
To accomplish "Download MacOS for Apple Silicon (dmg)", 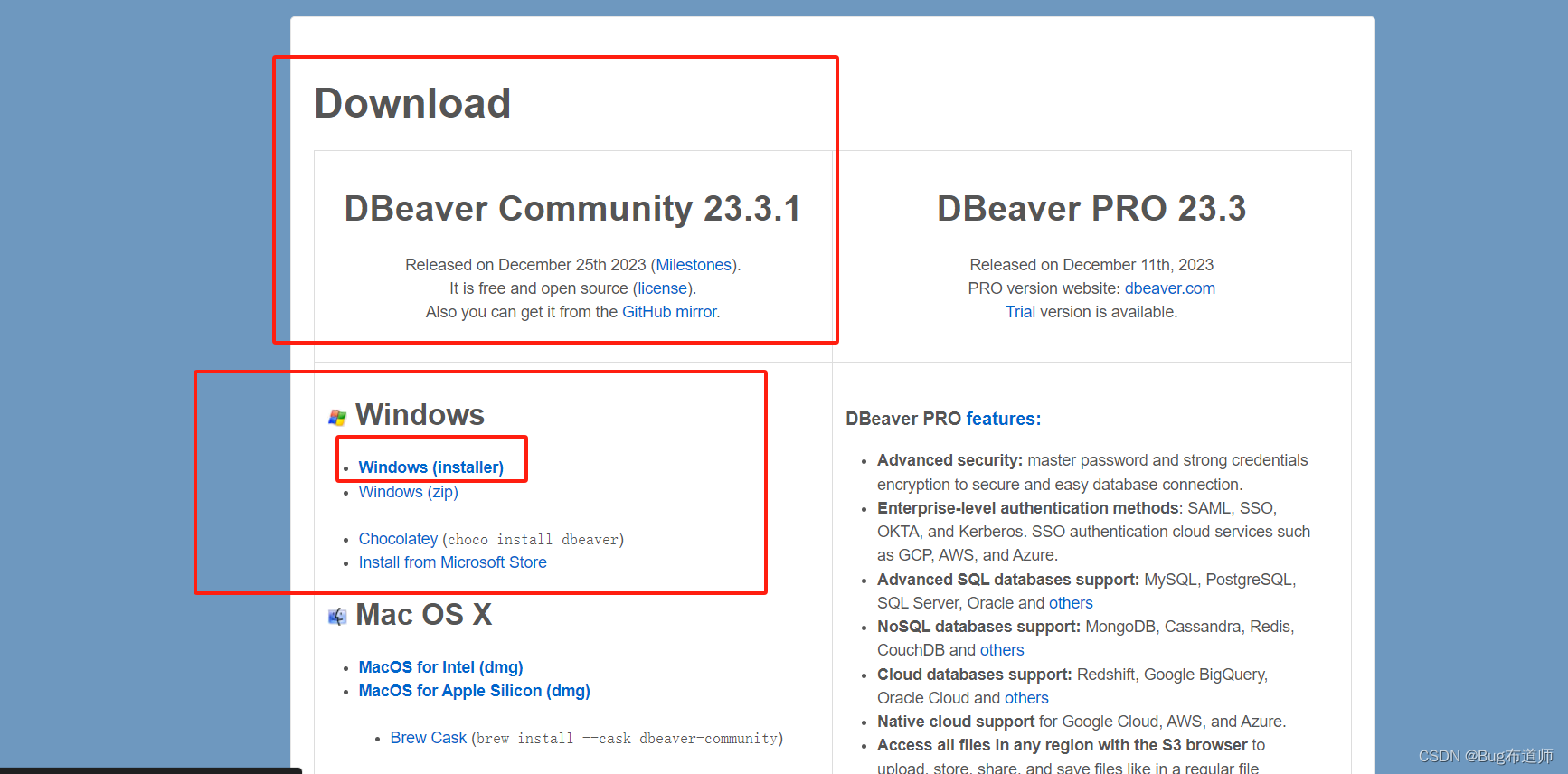I will point(474,691).
